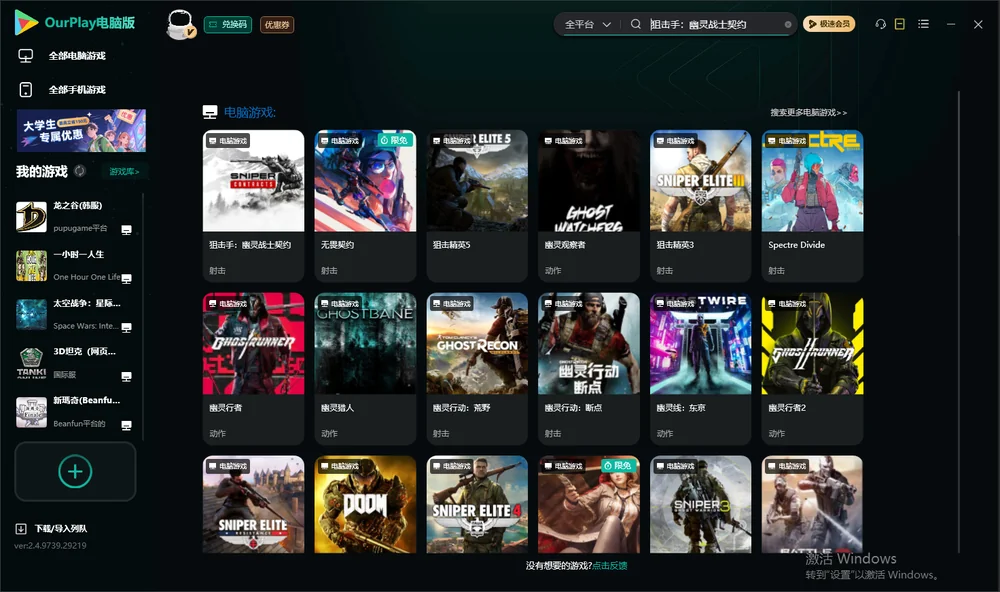Open the 幽灵观察者 game card
The width and height of the screenshot is (1000, 592).
click(x=589, y=205)
